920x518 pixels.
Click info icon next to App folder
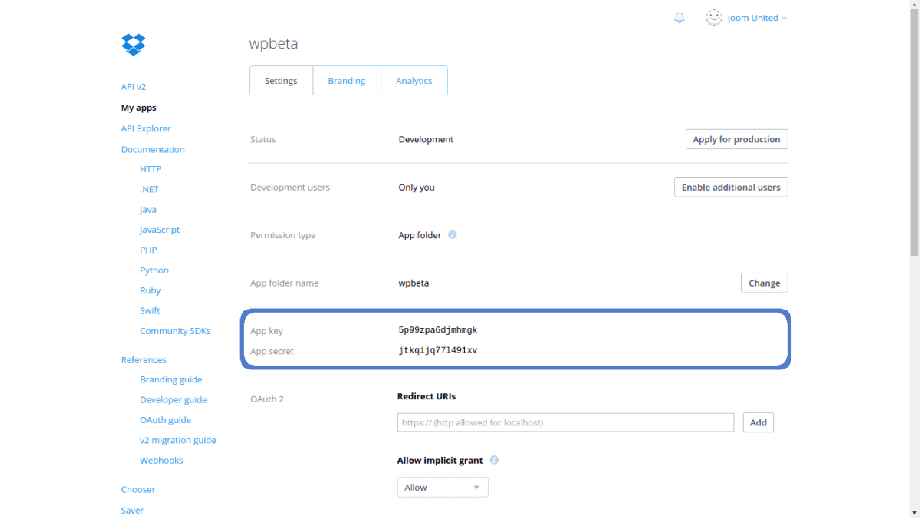click(x=452, y=235)
